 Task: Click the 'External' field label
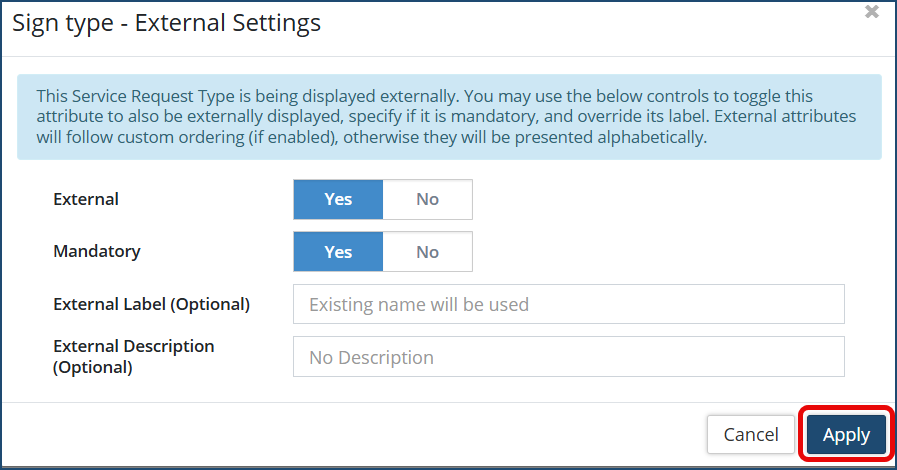tap(86, 199)
